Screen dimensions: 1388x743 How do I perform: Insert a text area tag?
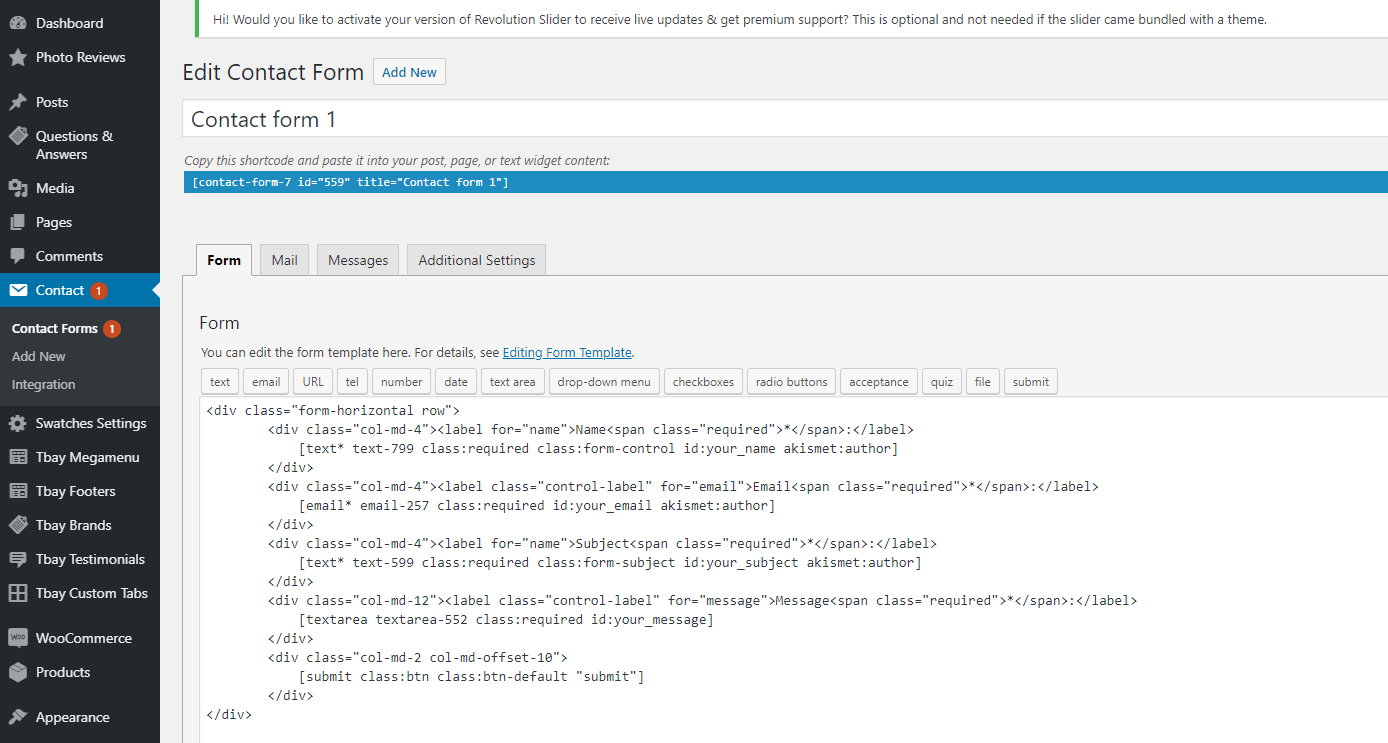(x=513, y=381)
